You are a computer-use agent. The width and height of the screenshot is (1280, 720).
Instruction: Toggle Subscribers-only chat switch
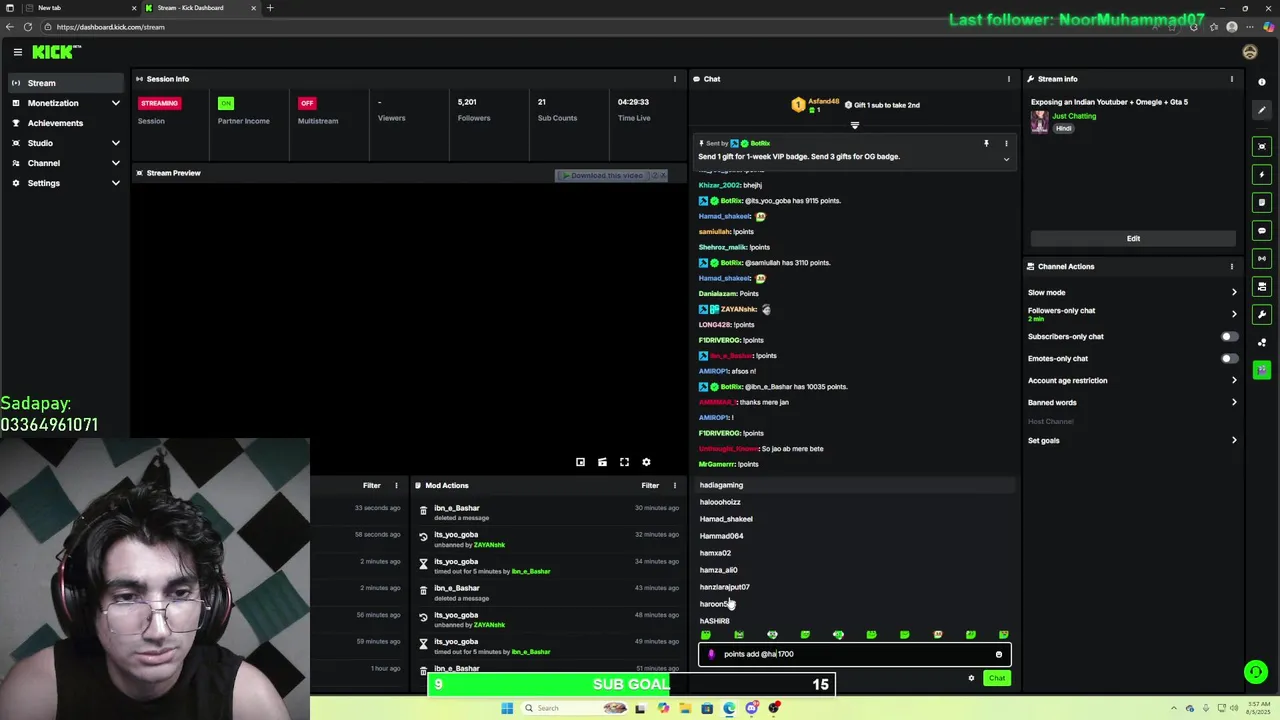pos(1229,336)
